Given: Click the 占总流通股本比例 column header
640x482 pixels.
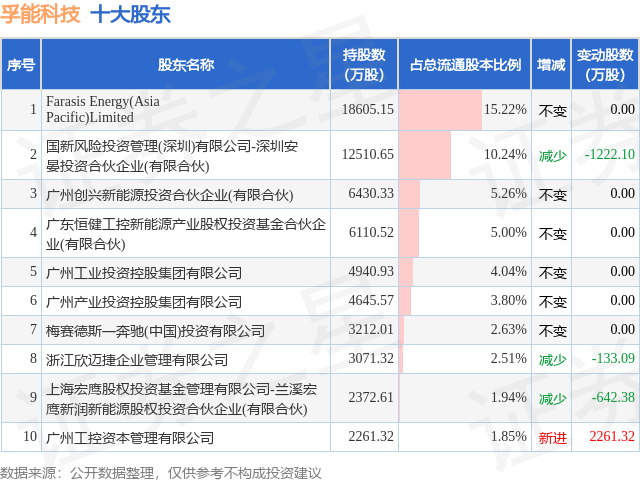Looking at the screenshot, I should point(465,65).
